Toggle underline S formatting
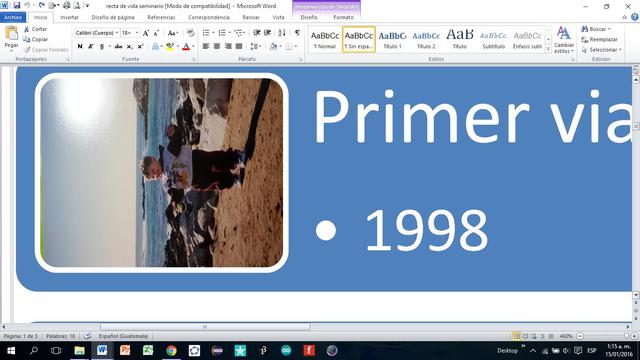This screenshot has height=360, width=640. (102, 47)
